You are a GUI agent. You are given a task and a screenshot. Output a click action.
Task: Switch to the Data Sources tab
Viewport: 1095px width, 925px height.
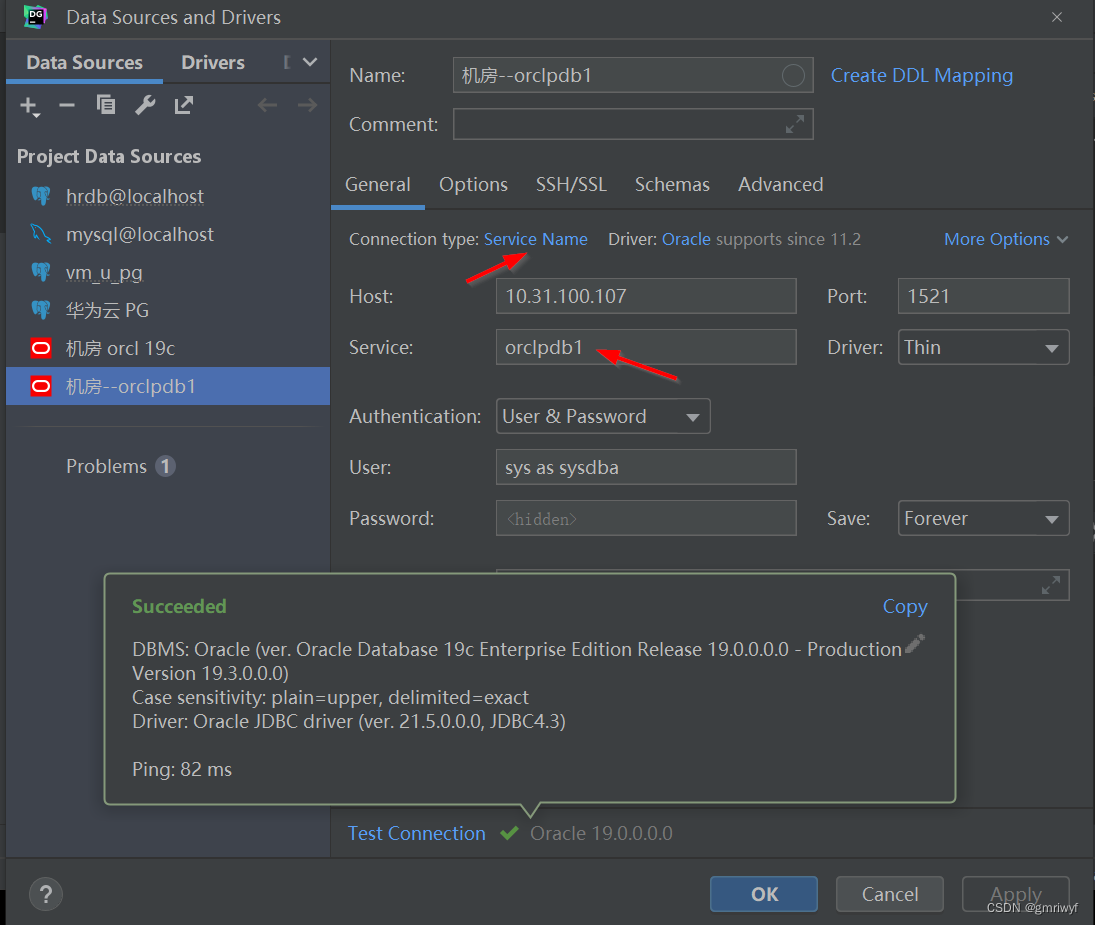(84, 63)
